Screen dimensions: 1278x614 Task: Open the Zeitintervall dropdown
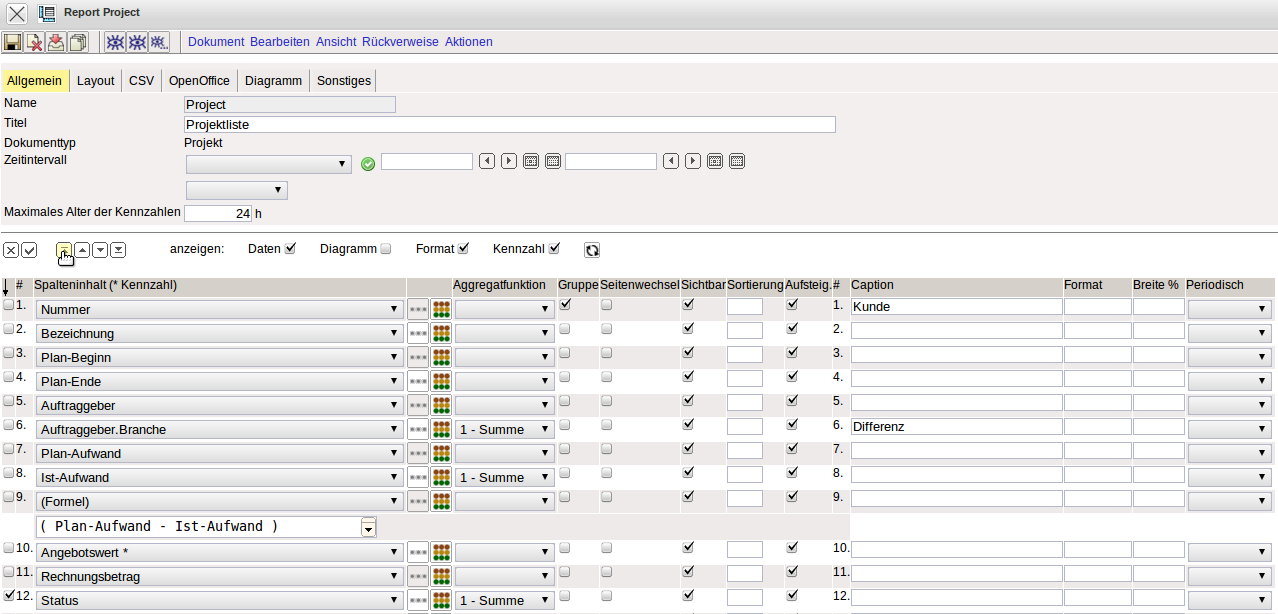(x=268, y=163)
